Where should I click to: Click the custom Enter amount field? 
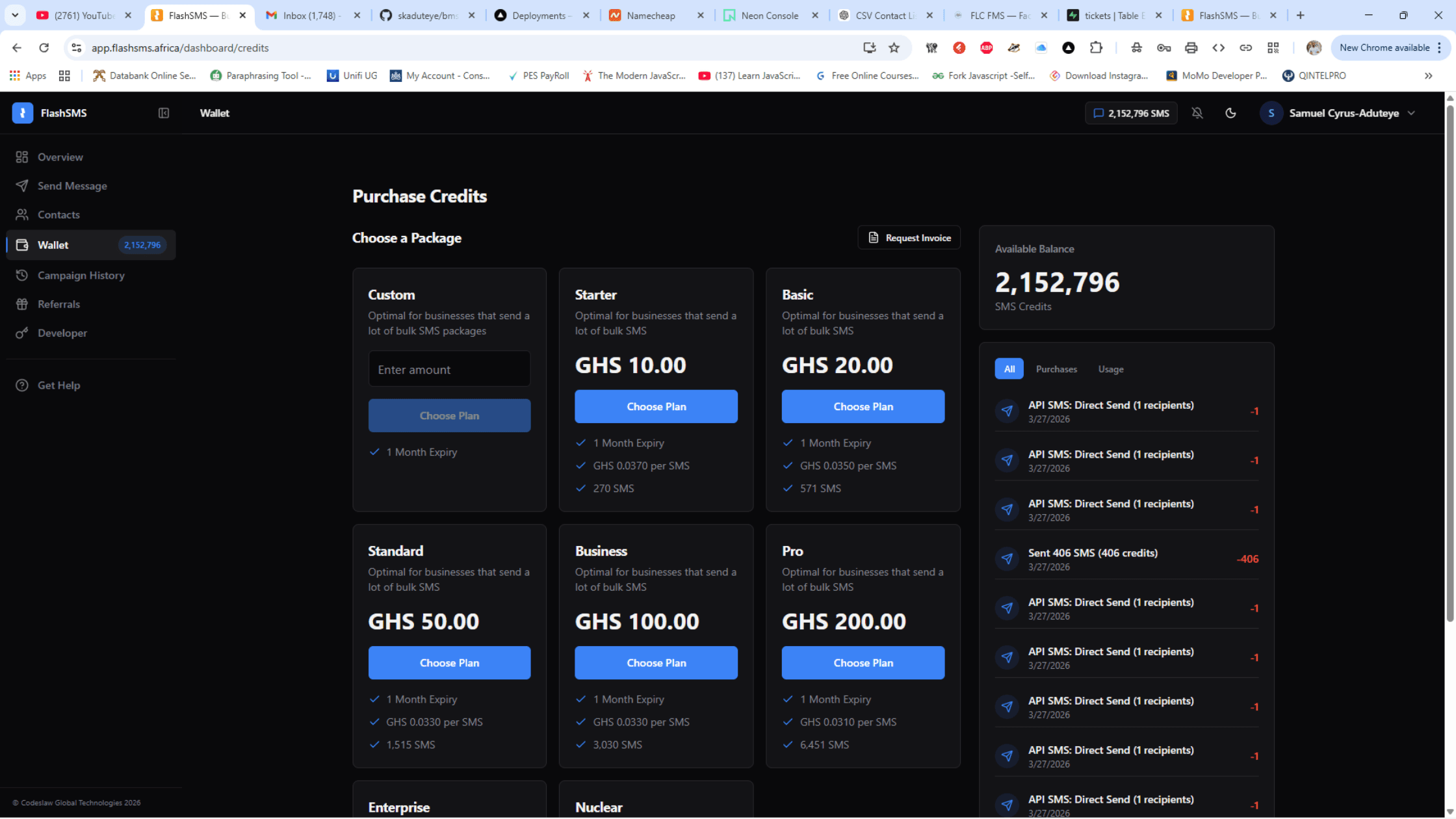coord(449,370)
